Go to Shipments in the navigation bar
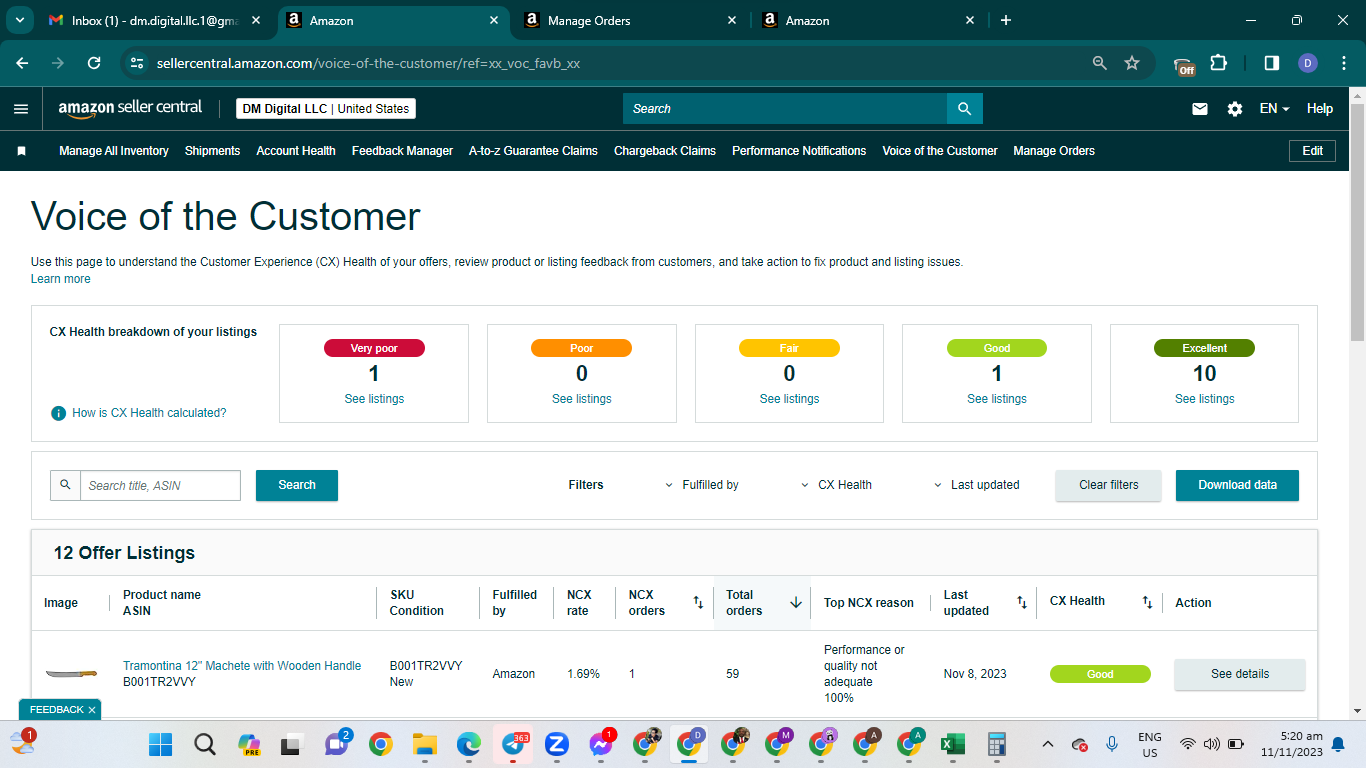 click(213, 151)
